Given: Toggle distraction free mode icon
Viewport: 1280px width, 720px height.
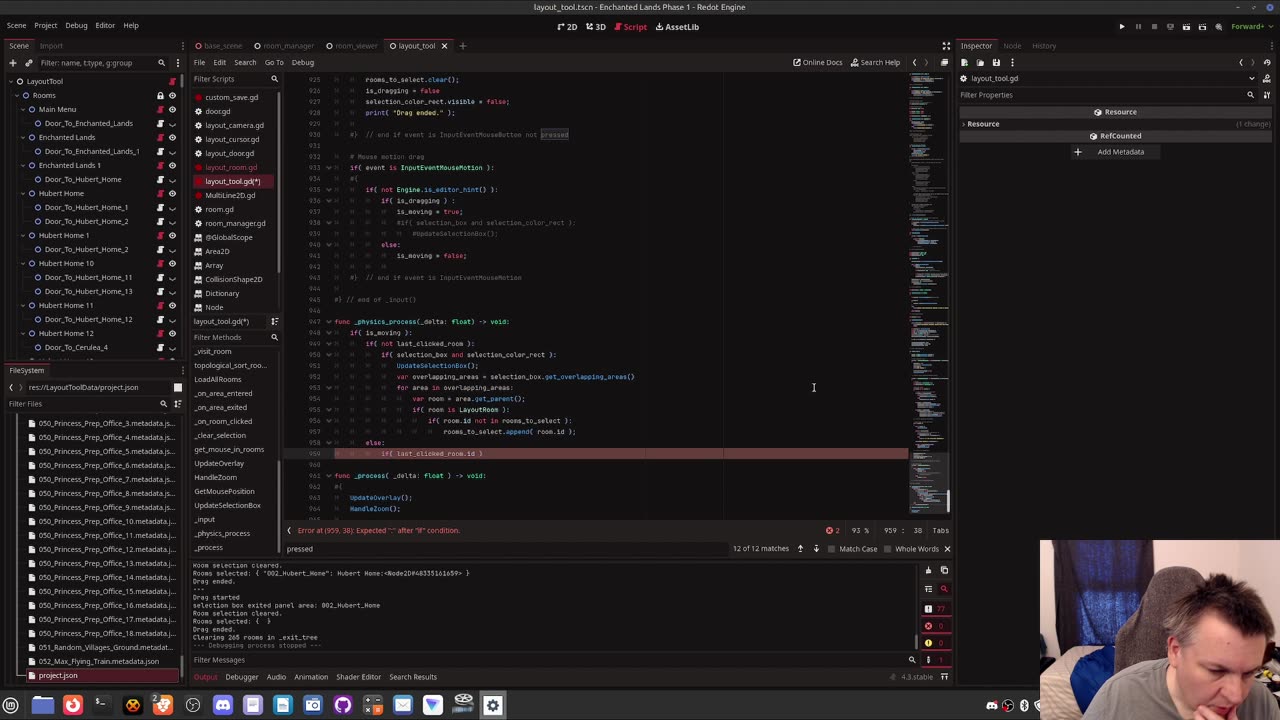Looking at the screenshot, I should pyautogui.click(x=946, y=46).
